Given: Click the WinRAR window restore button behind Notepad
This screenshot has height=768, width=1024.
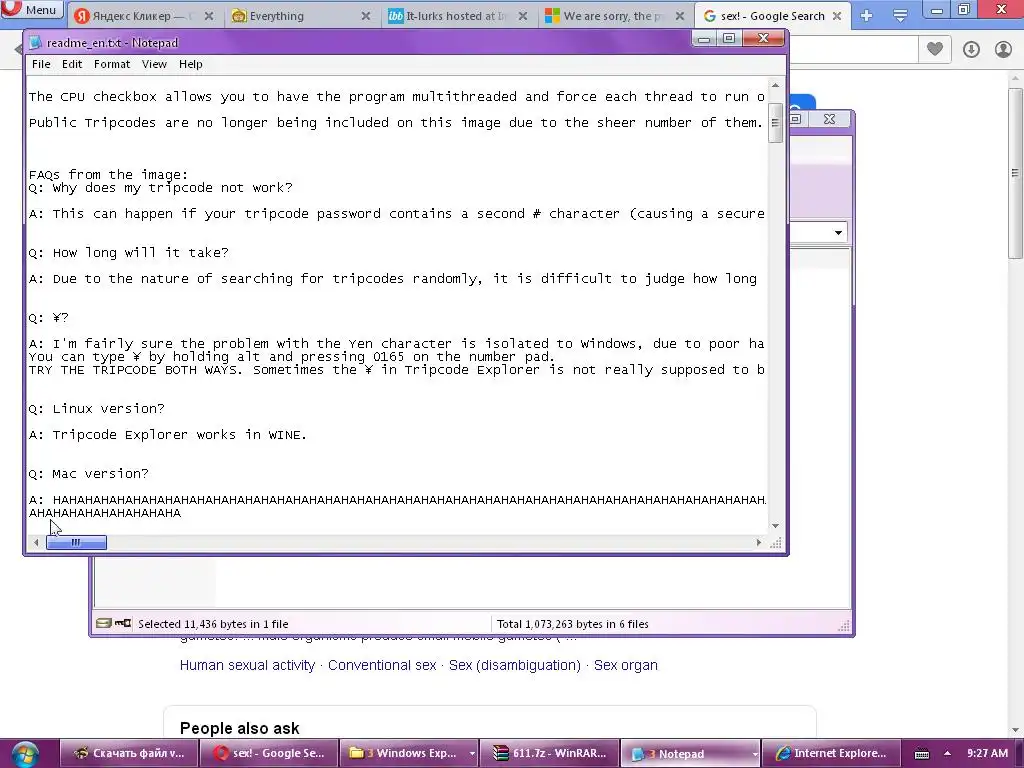Looking at the screenshot, I should point(795,119).
